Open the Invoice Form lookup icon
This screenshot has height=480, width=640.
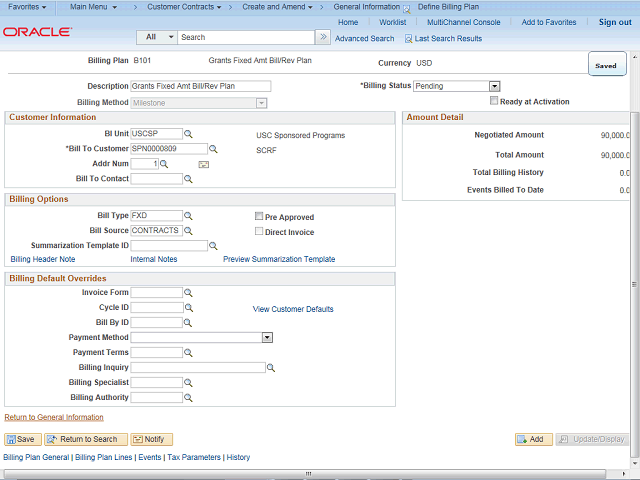pyautogui.click(x=188, y=293)
